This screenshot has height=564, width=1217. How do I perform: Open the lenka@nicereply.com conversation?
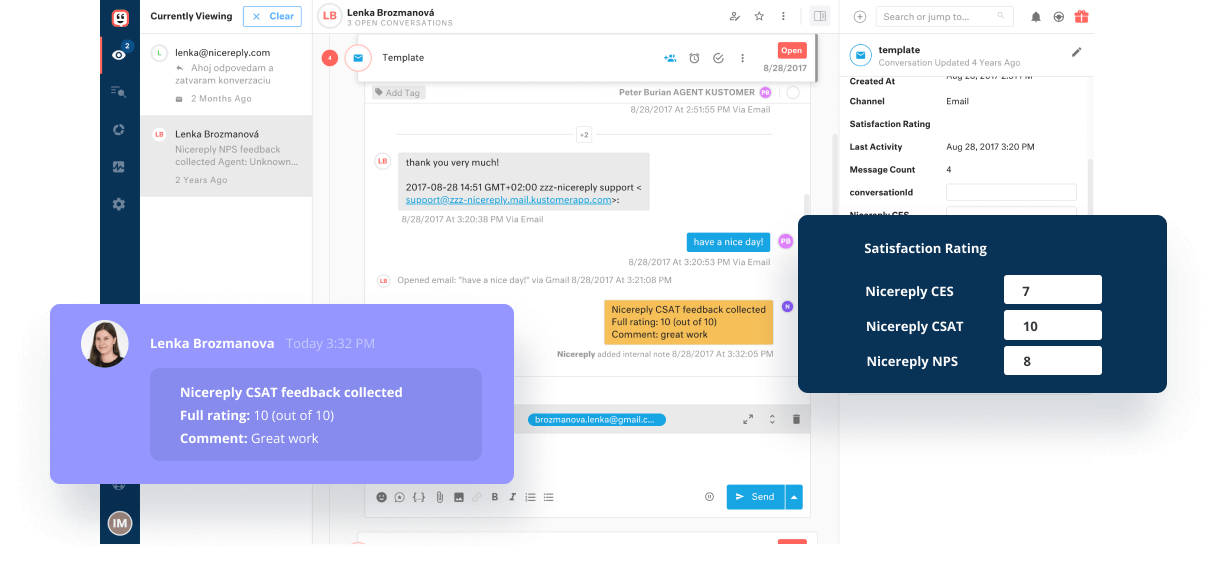coord(226,75)
